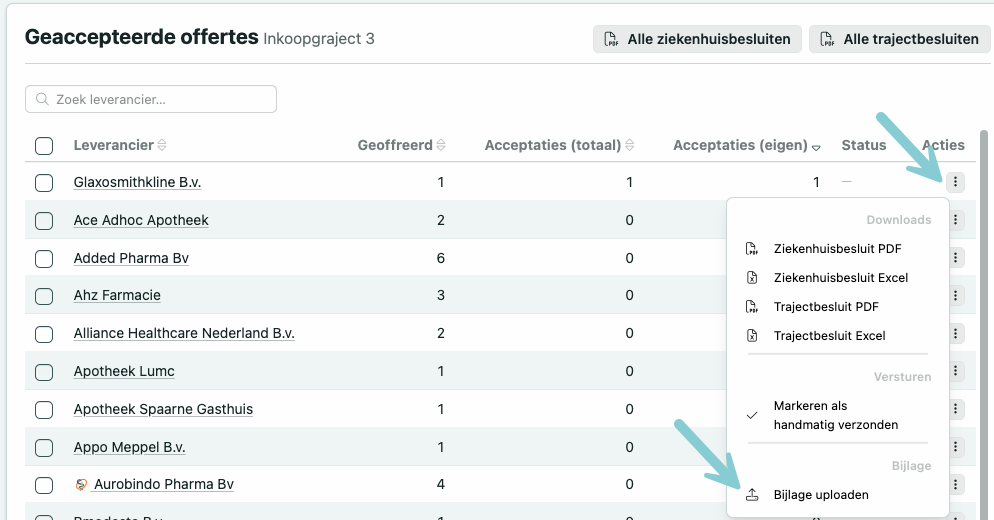Open actions menu for Ahz Farmacie

(955, 296)
